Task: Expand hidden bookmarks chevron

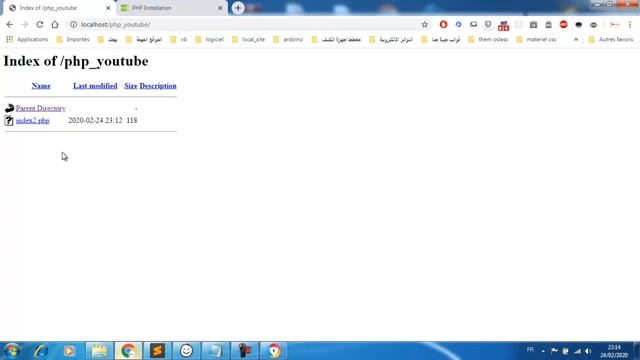Action: click(x=576, y=39)
